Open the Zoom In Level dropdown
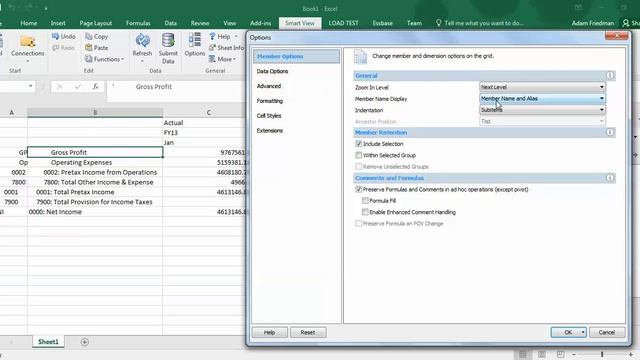The height and width of the screenshot is (360, 640). coord(542,87)
